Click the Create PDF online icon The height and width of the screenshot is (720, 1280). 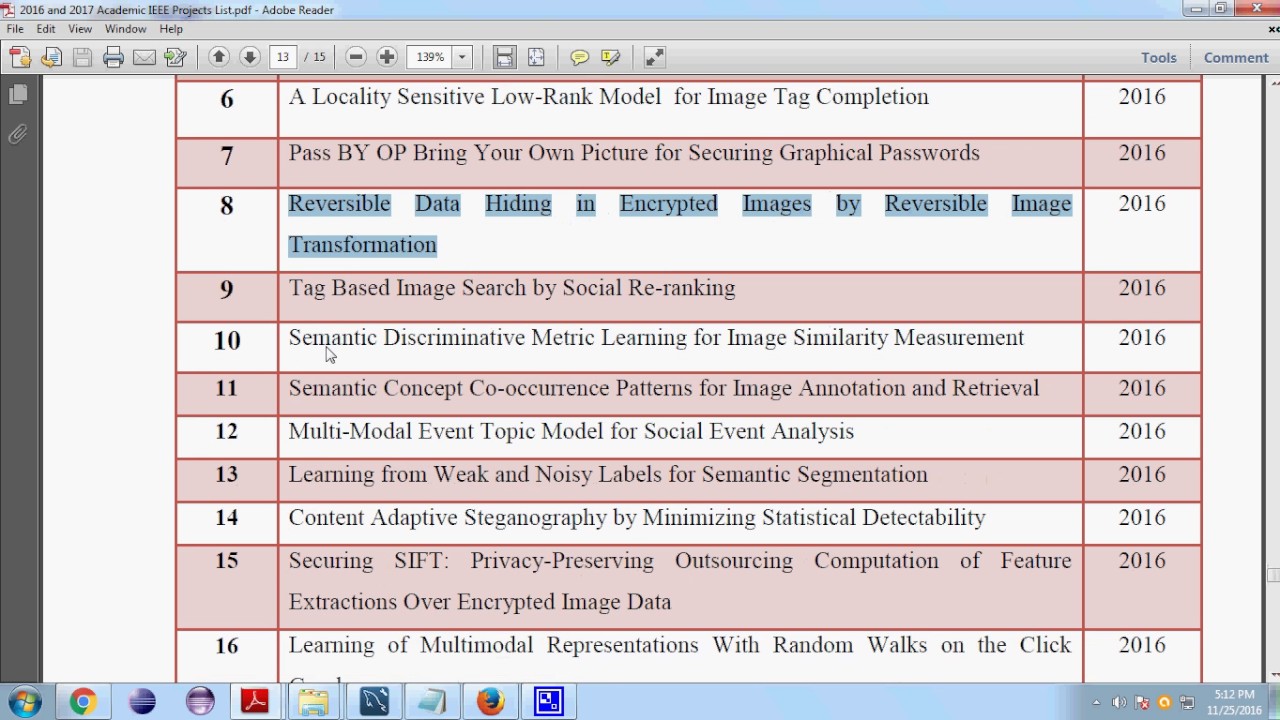tap(19, 57)
